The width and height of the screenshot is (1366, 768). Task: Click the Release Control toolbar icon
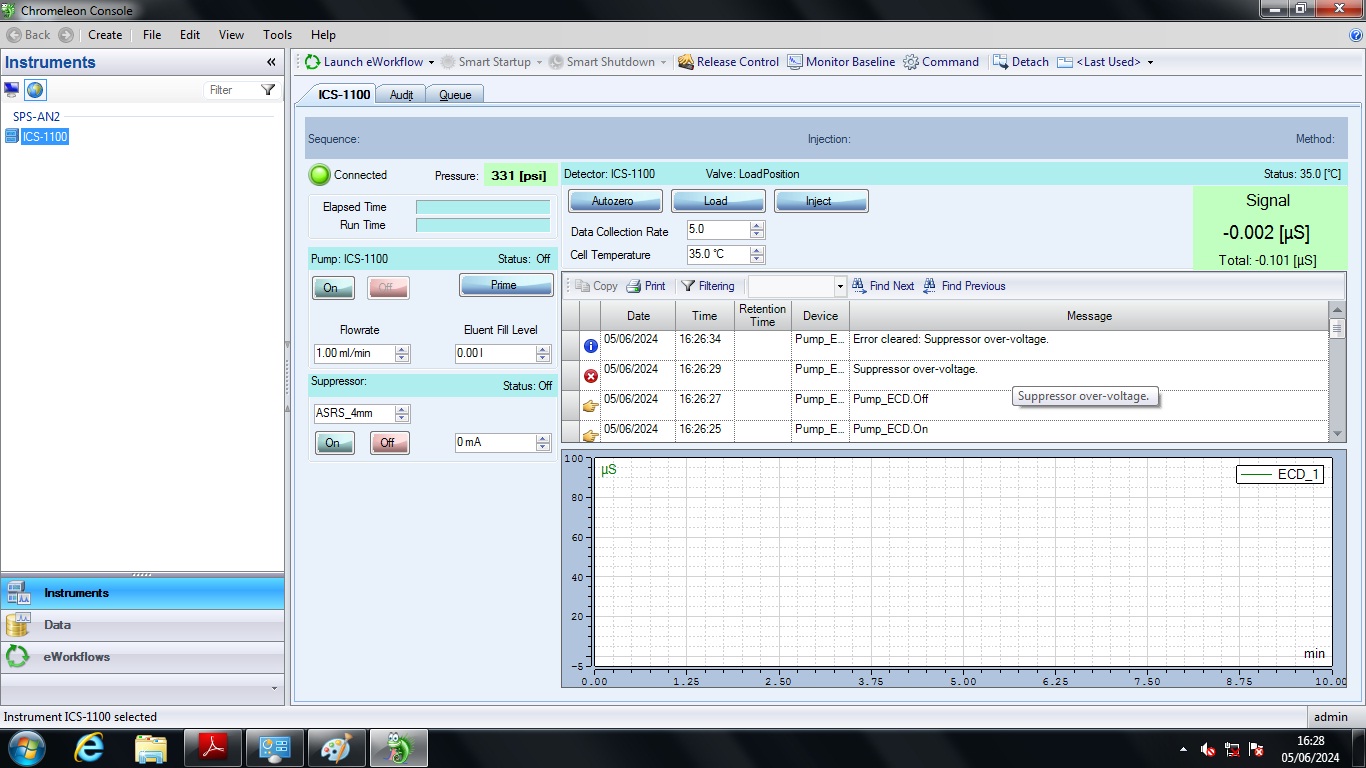tap(686, 62)
